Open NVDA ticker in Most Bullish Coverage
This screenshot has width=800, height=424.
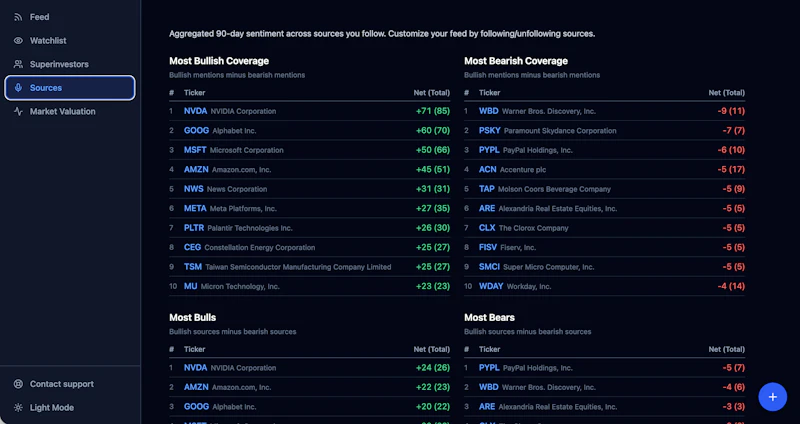(195, 111)
